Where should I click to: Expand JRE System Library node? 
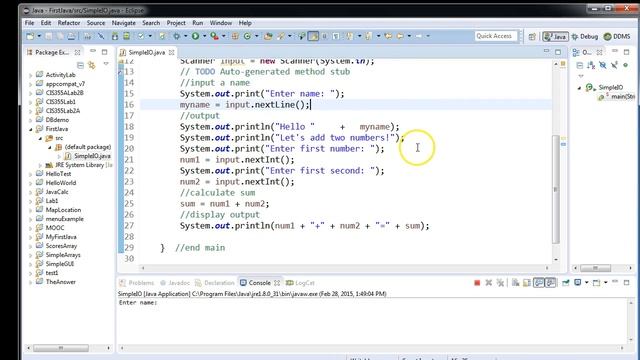tap(40, 165)
